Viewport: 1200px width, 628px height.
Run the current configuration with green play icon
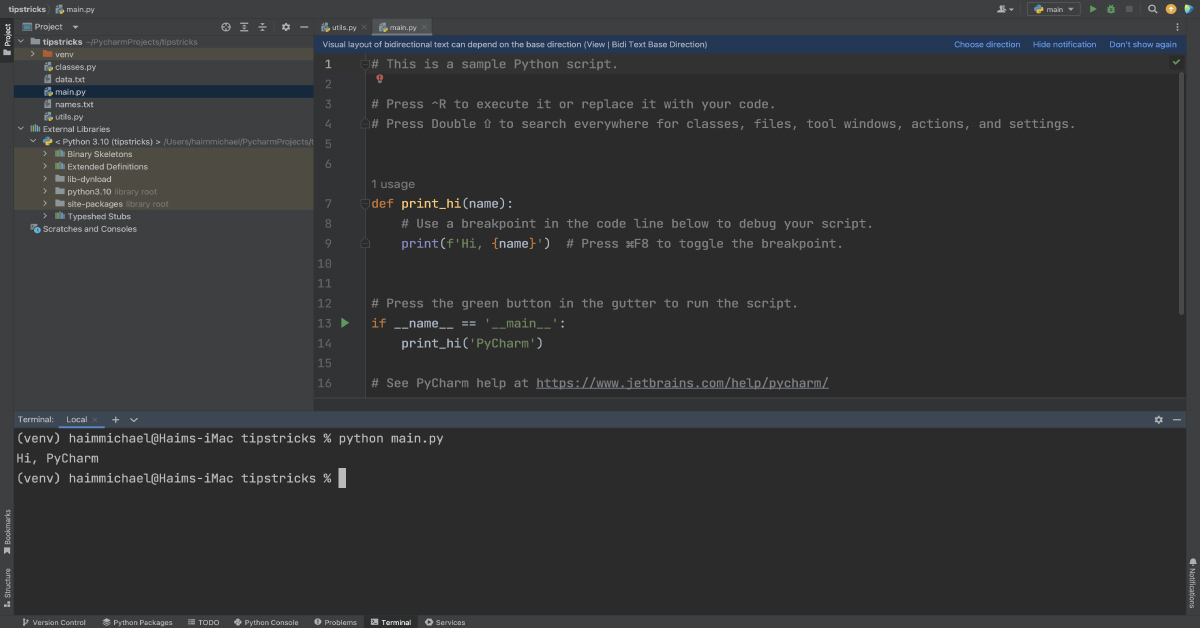(1091, 9)
